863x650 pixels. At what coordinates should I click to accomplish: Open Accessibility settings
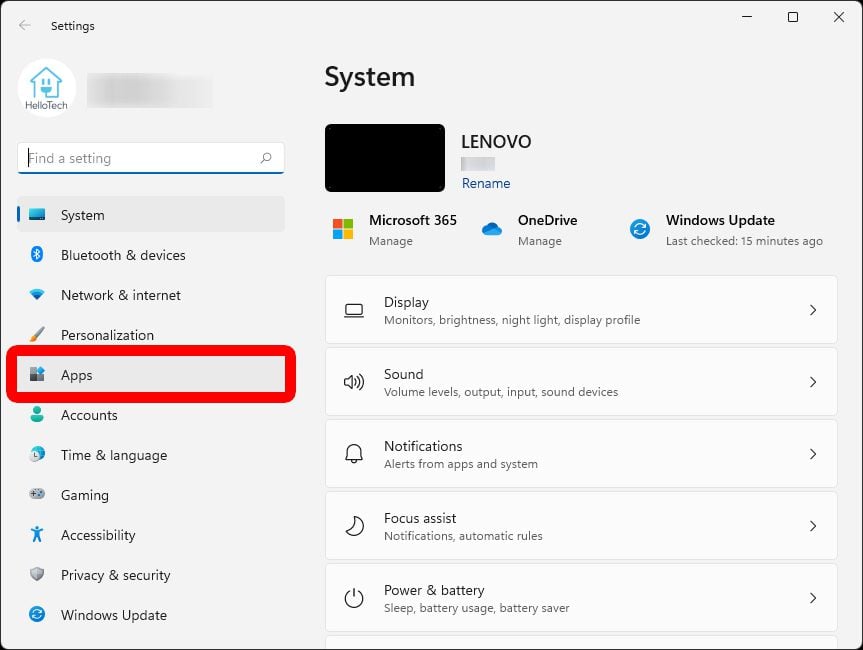click(x=151, y=535)
